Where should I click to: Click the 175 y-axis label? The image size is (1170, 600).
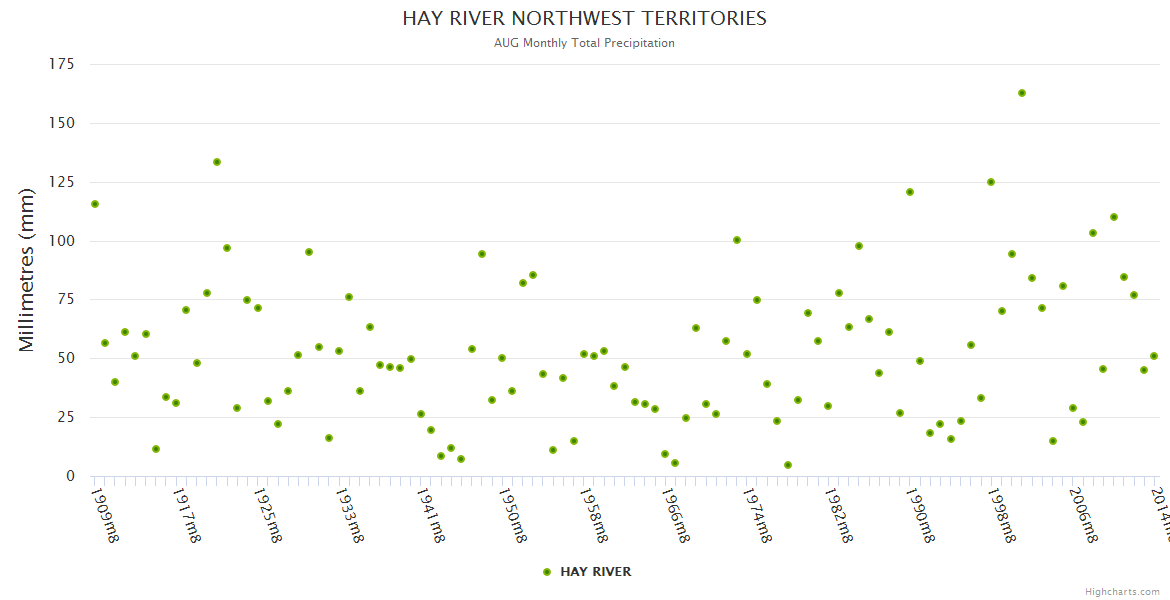pos(62,64)
